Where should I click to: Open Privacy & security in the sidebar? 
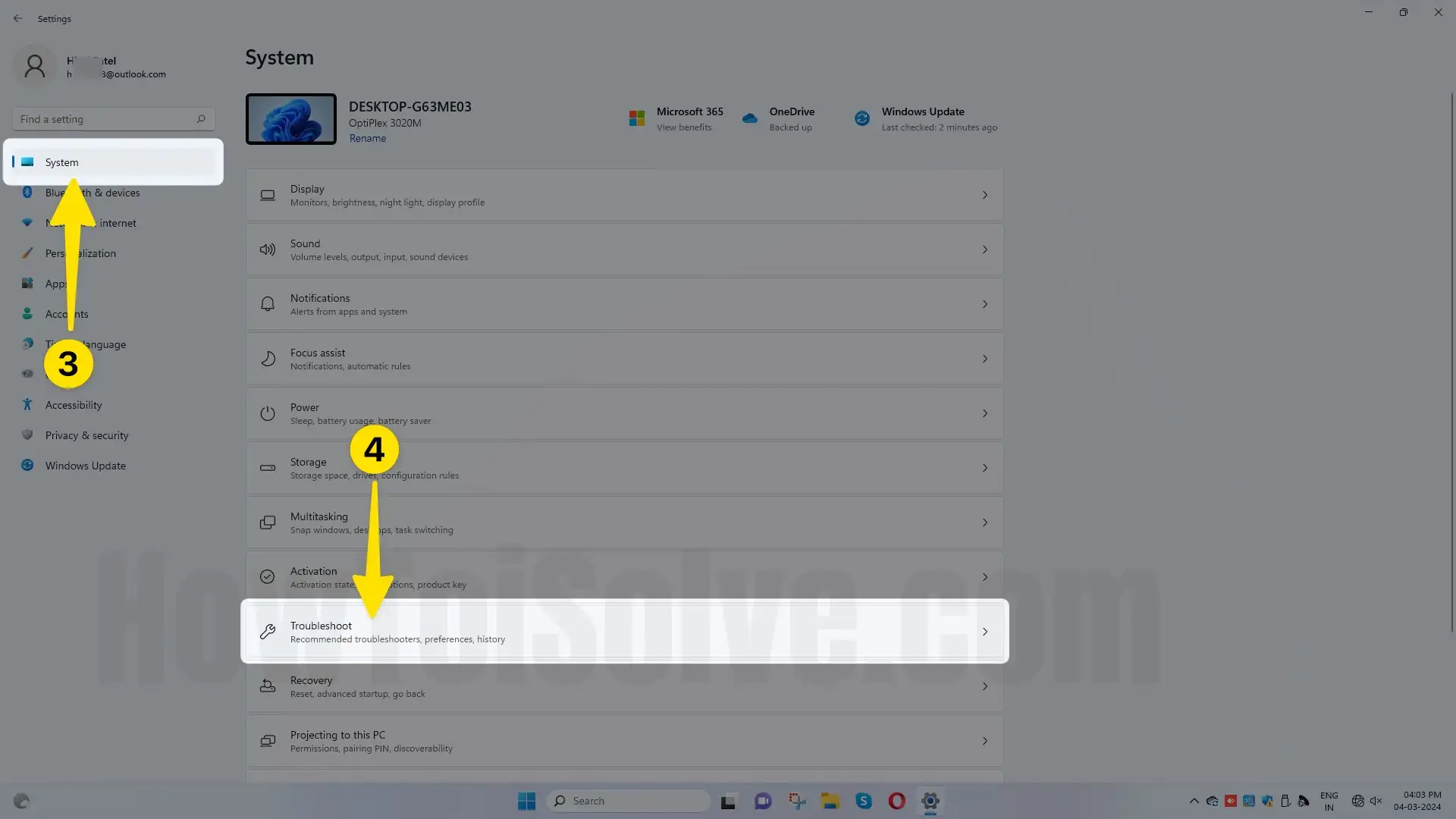(x=114, y=435)
